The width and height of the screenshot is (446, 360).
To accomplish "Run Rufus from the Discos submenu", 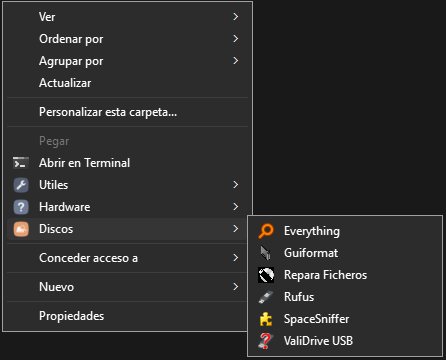I will [345, 297].
